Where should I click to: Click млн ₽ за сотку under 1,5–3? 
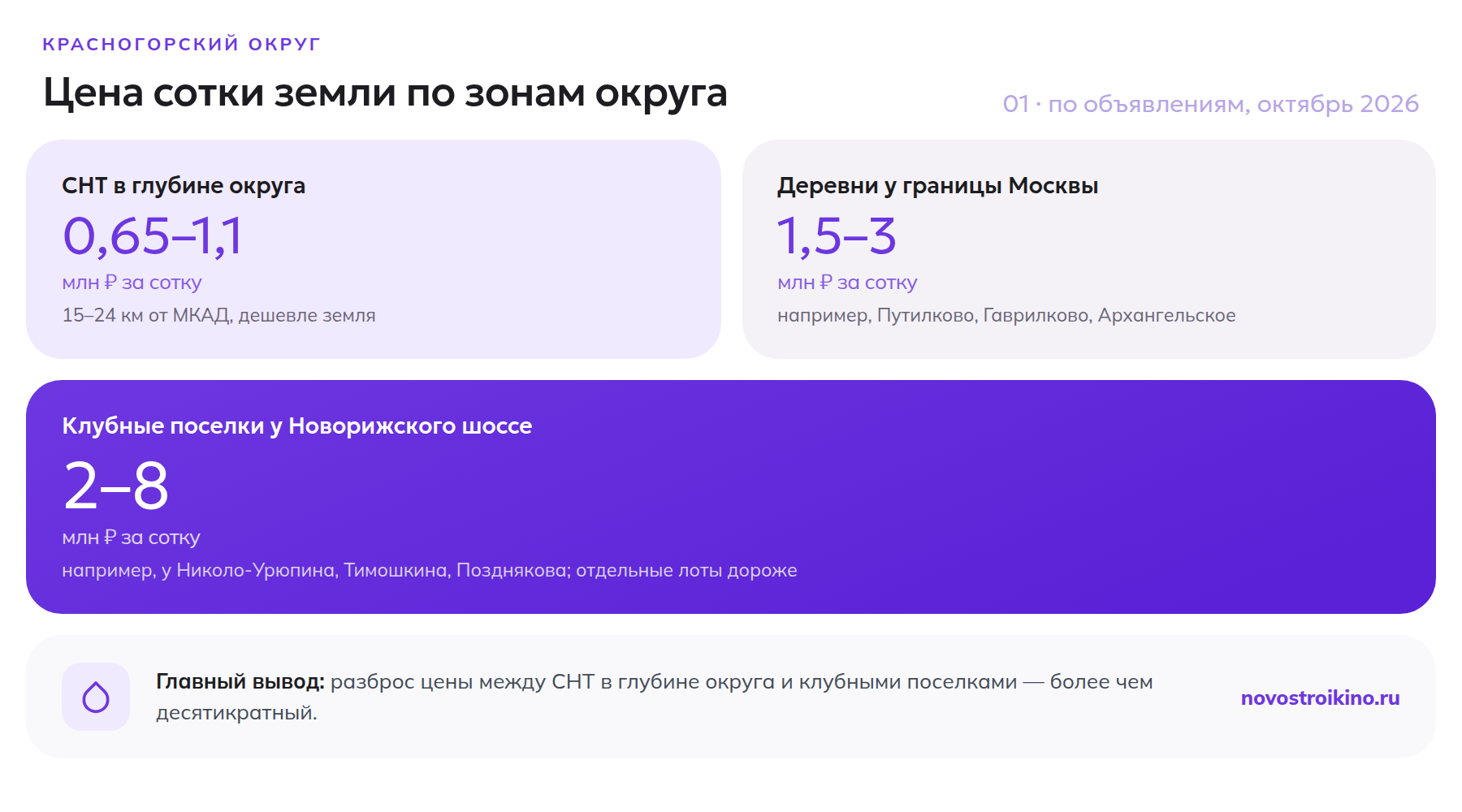(847, 283)
